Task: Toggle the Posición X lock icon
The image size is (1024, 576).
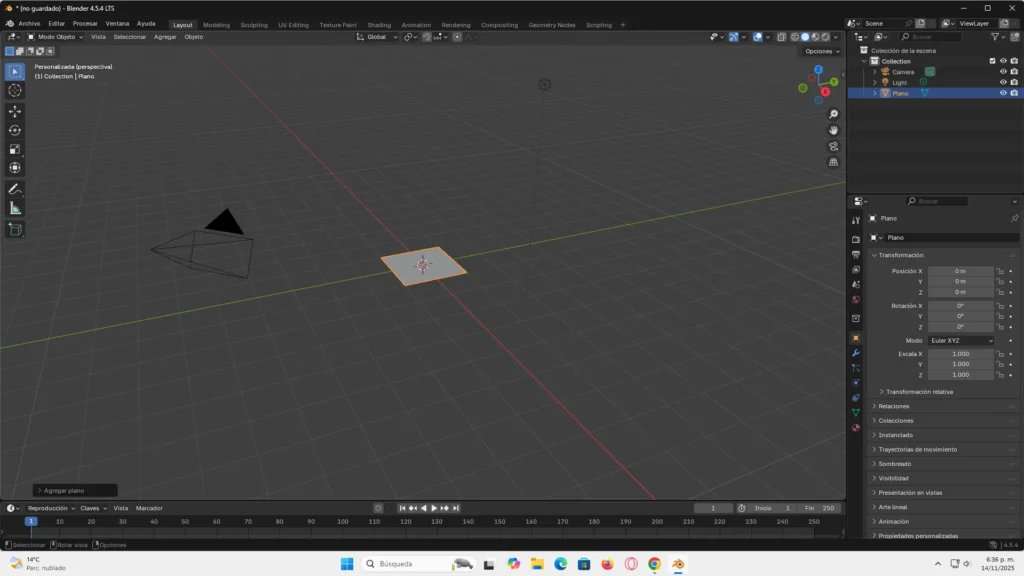Action: [x=1000, y=271]
